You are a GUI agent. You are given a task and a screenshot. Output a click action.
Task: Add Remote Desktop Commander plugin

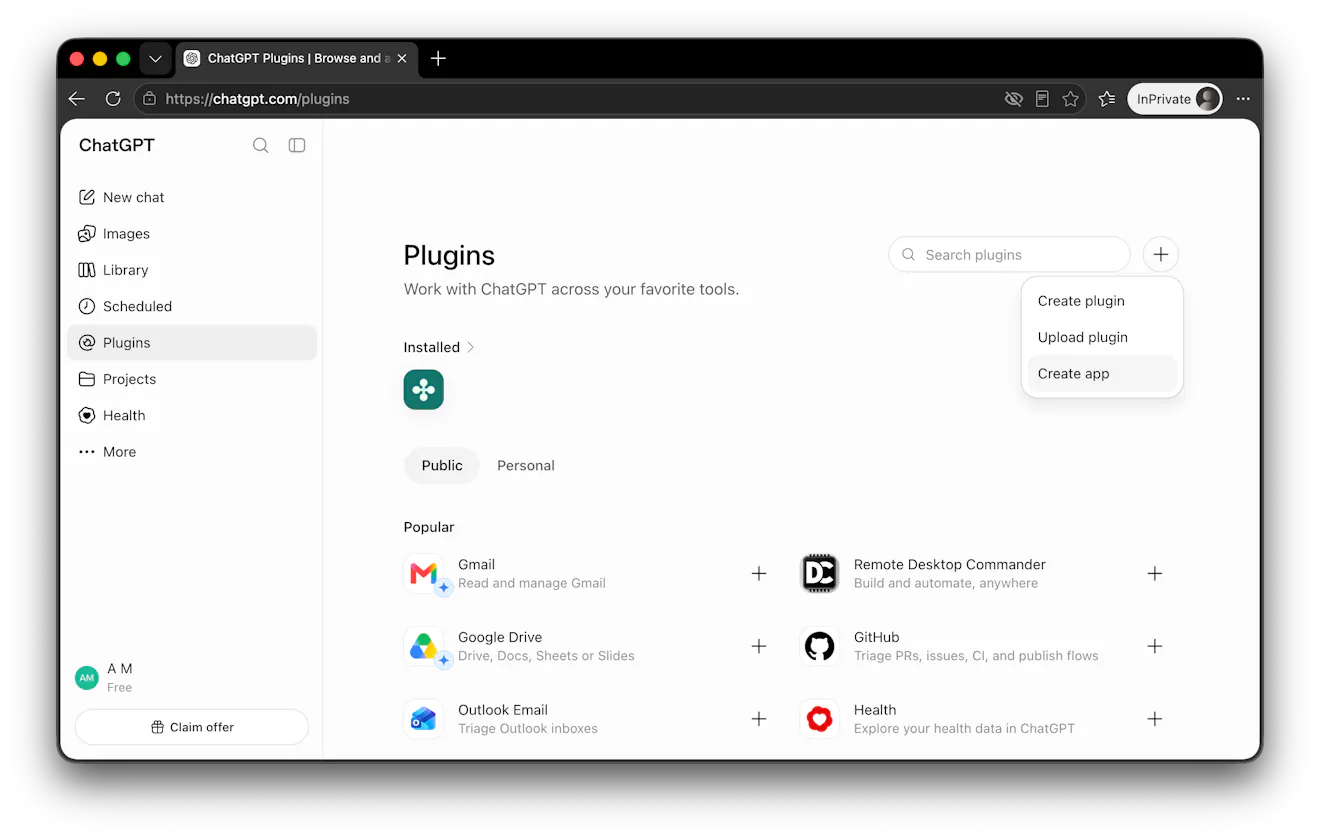[x=1155, y=574]
